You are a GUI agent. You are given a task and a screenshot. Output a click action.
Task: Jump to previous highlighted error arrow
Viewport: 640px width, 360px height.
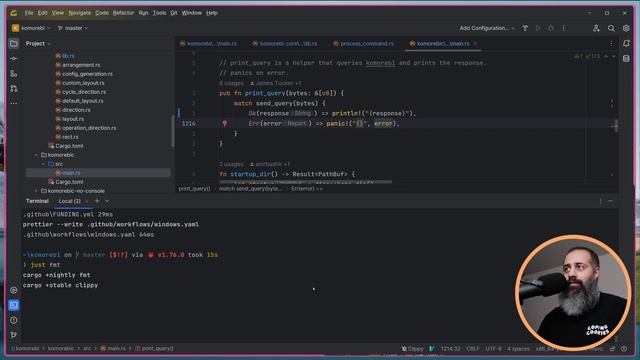[x=606, y=56]
